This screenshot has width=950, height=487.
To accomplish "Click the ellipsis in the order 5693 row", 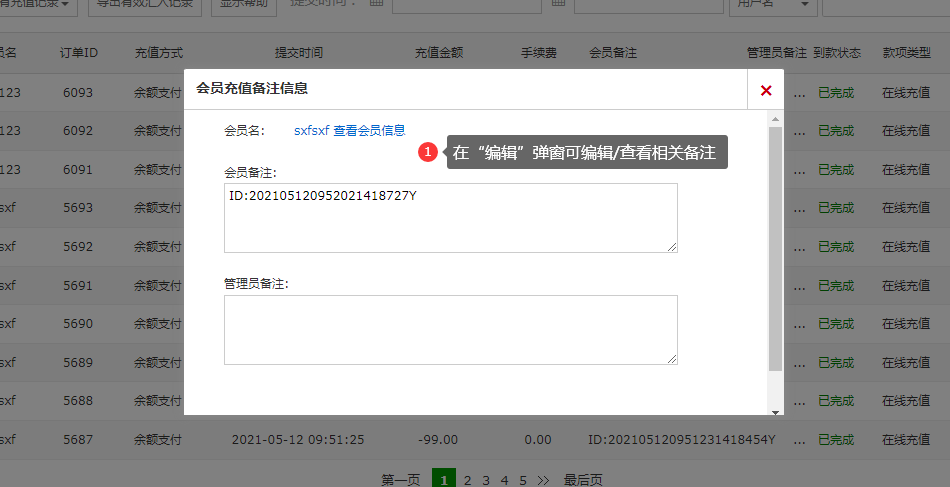I will coord(800,210).
